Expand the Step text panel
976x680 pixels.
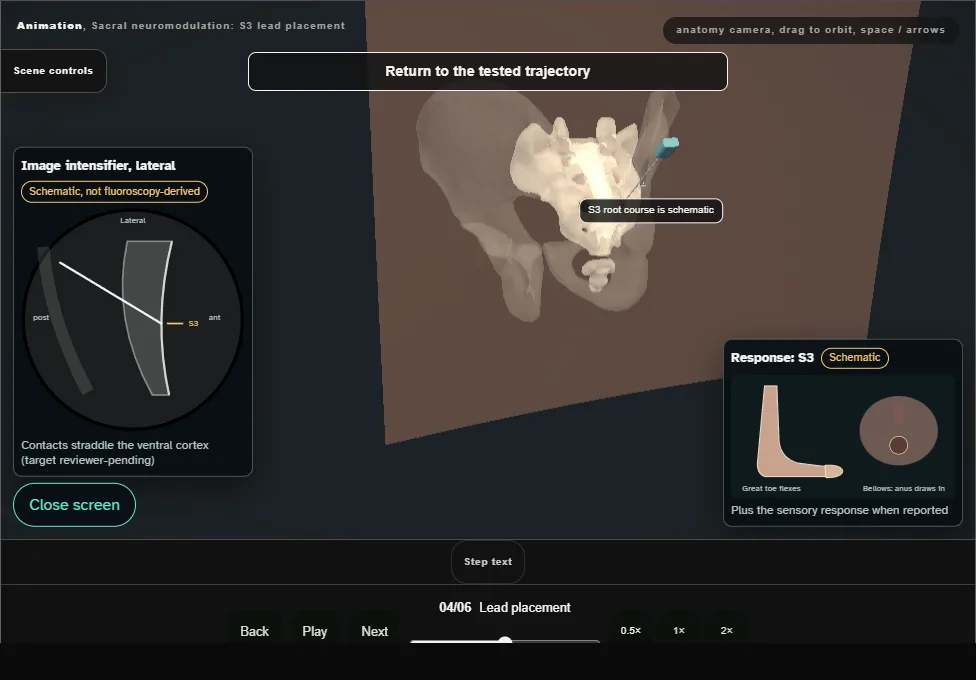click(x=488, y=562)
